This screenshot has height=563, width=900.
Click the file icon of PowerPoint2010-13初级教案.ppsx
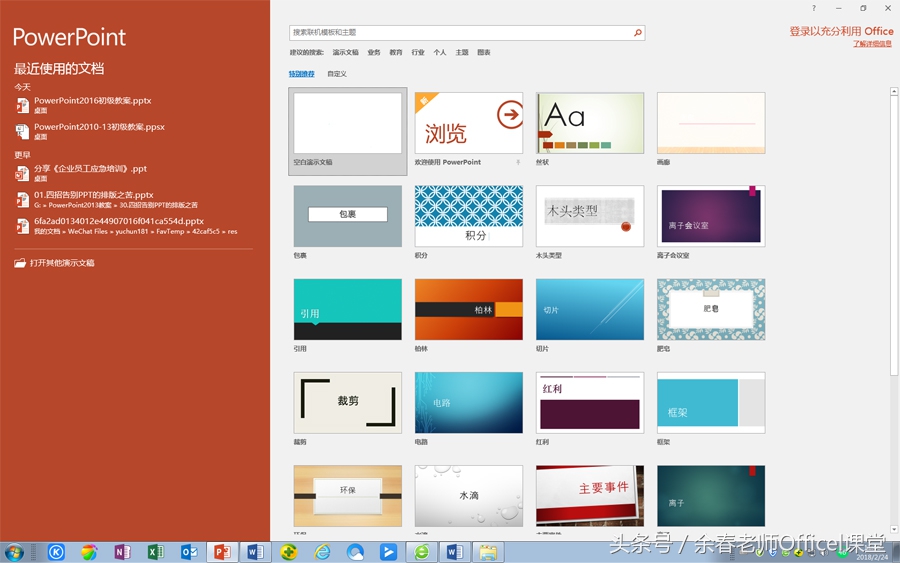[x=22, y=131]
